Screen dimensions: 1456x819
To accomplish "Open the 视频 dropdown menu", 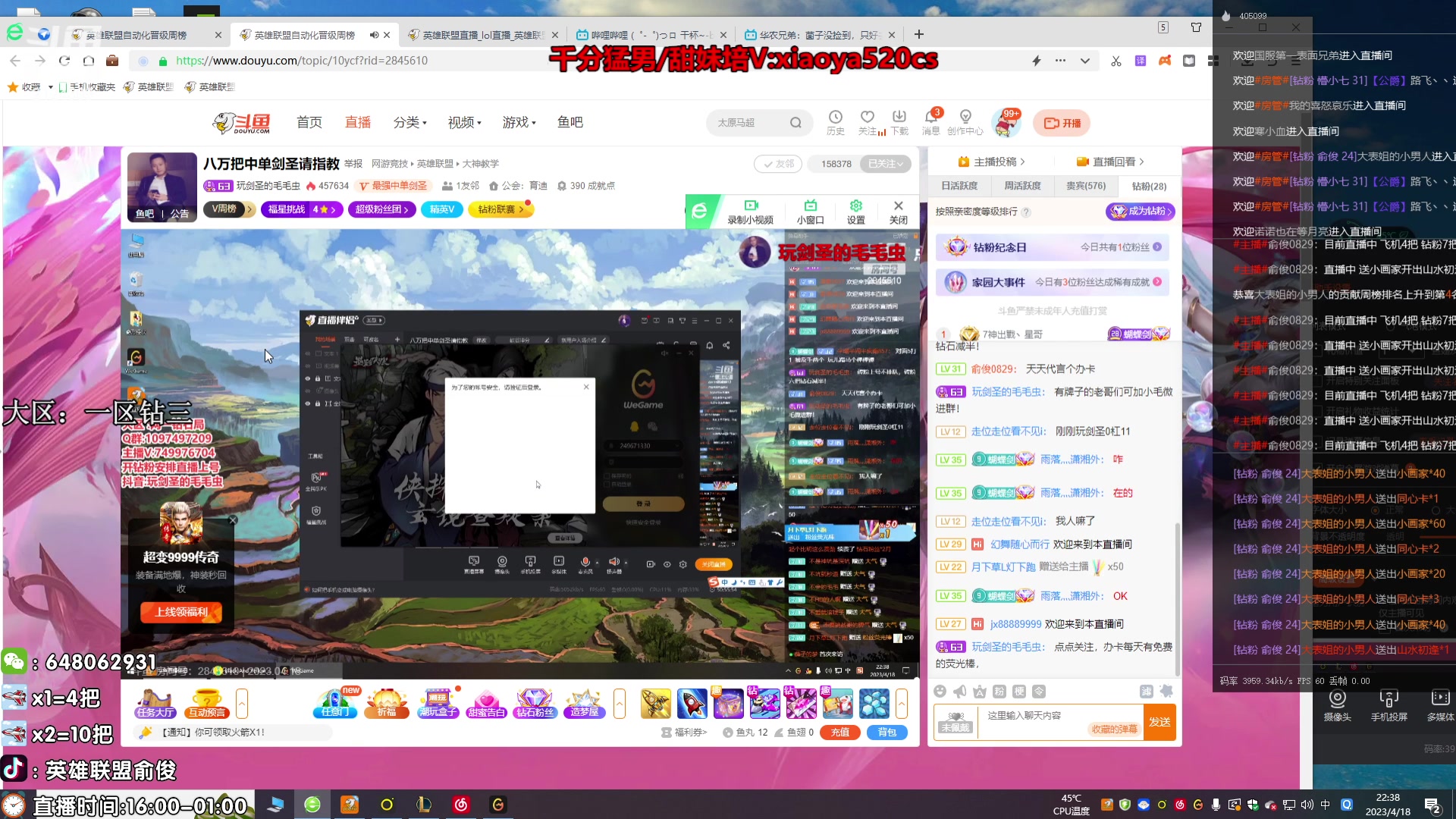I will click(x=465, y=122).
